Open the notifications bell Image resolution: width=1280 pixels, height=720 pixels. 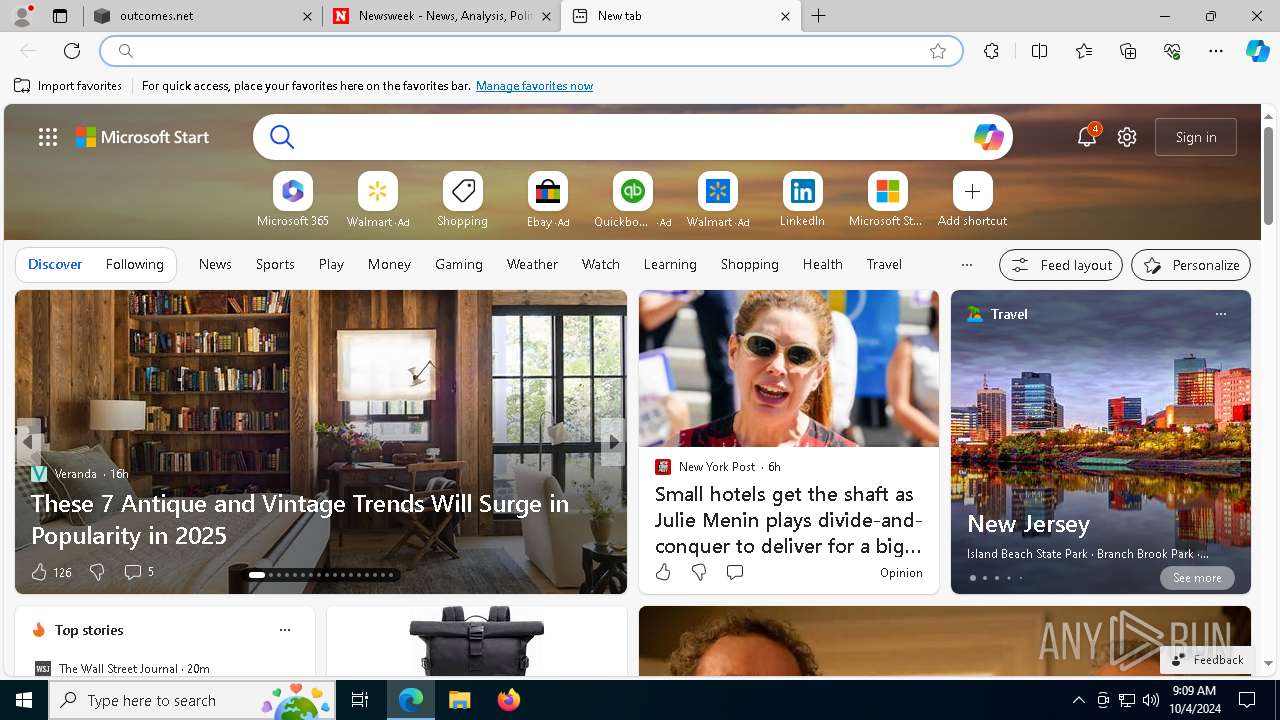point(1086,137)
